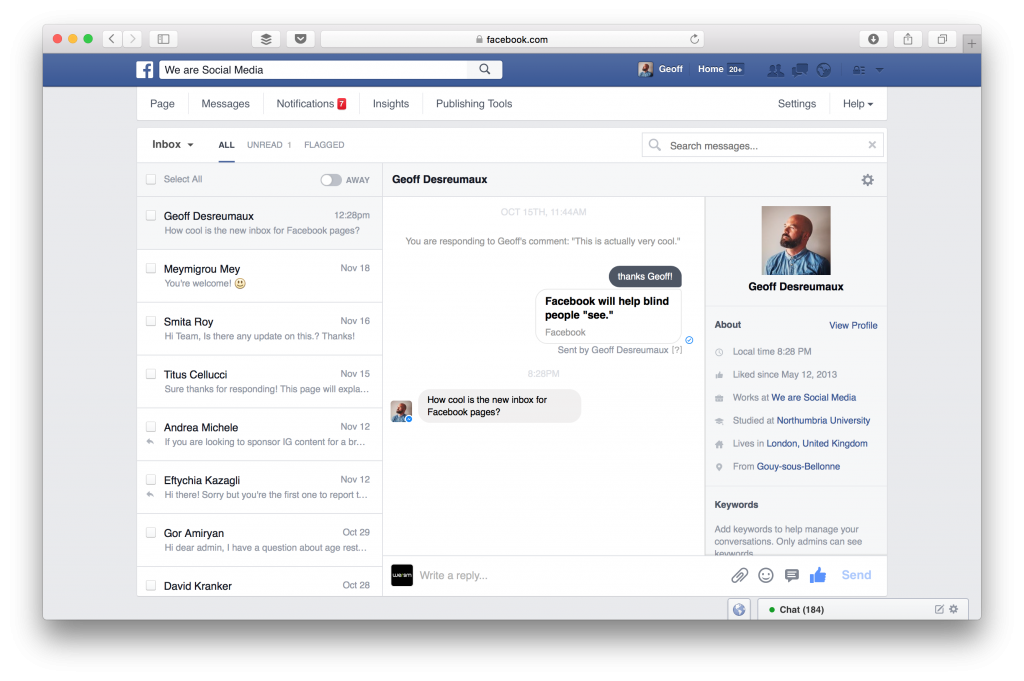Expand the Inbox dropdown
The height and width of the screenshot is (681, 1024).
coord(173,145)
